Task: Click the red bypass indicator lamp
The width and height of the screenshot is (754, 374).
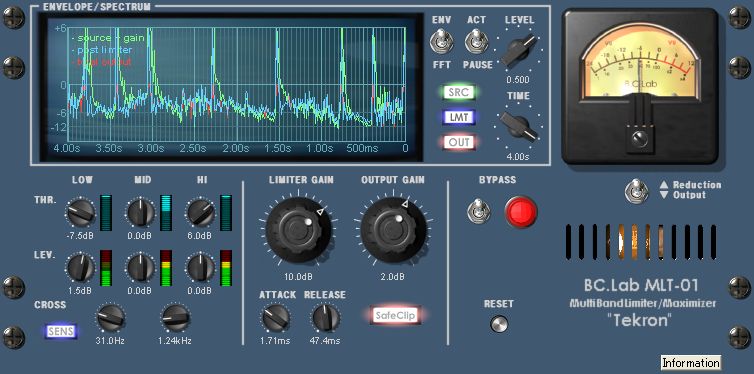Action: (521, 212)
